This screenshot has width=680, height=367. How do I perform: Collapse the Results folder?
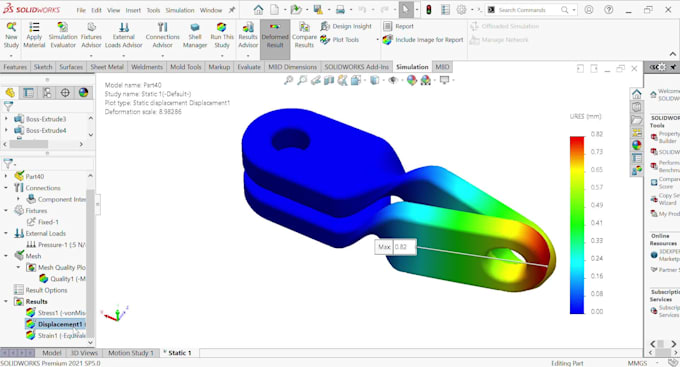tap(6, 301)
